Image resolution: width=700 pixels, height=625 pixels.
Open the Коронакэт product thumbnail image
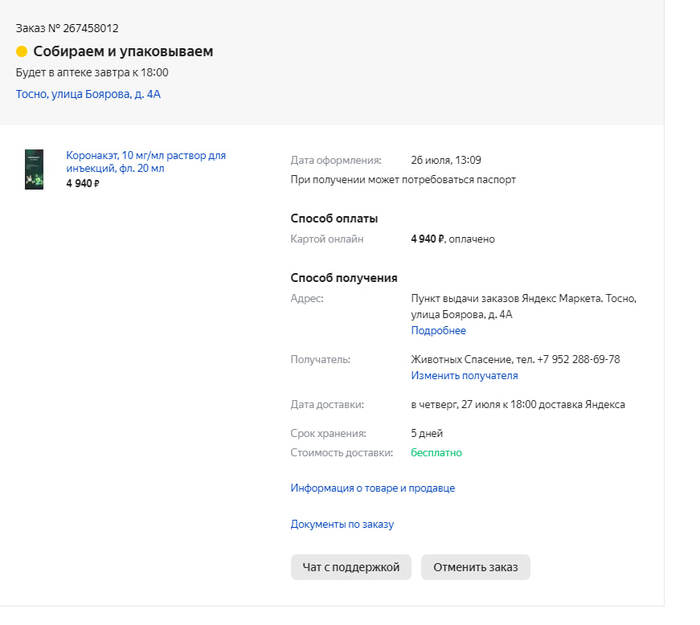tap(35, 170)
